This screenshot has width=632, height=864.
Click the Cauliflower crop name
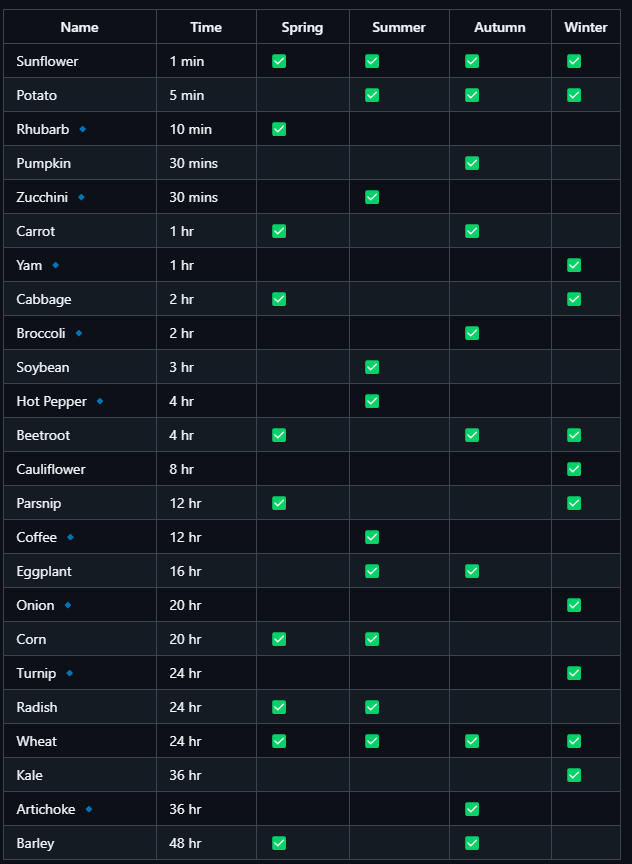coord(51,469)
